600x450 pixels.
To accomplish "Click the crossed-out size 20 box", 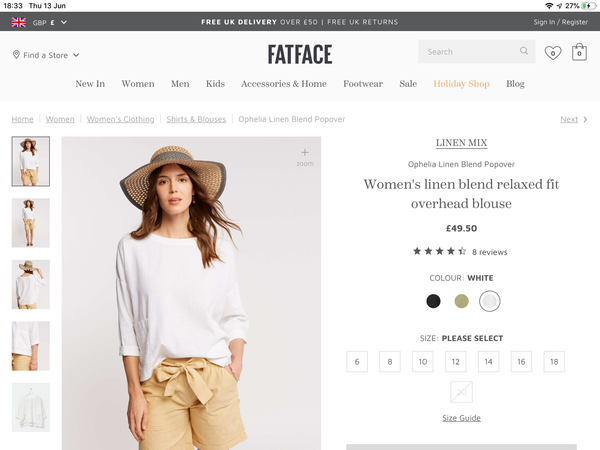I will 461,392.
